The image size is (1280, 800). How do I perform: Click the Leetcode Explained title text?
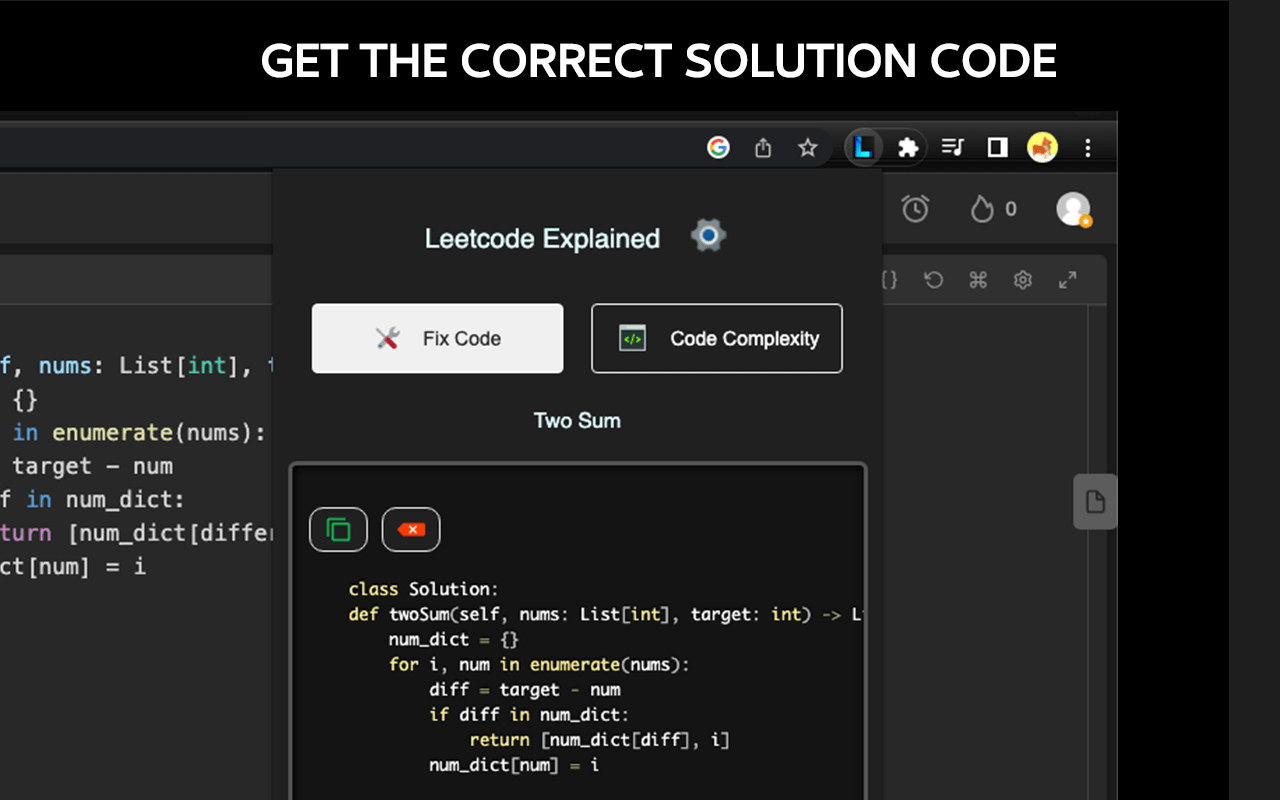tap(542, 238)
